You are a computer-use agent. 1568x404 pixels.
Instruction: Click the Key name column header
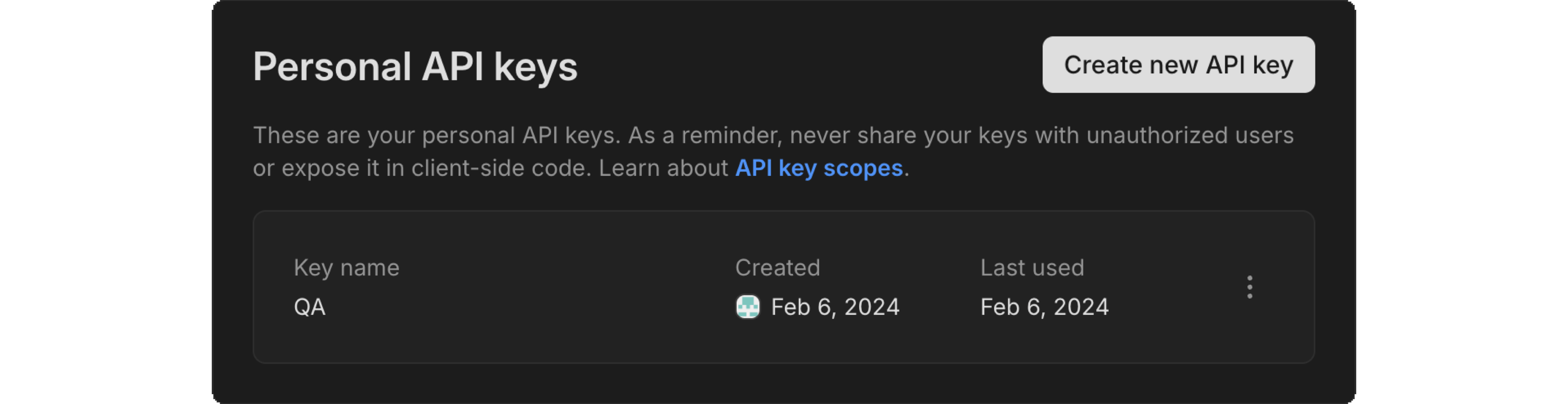point(347,267)
